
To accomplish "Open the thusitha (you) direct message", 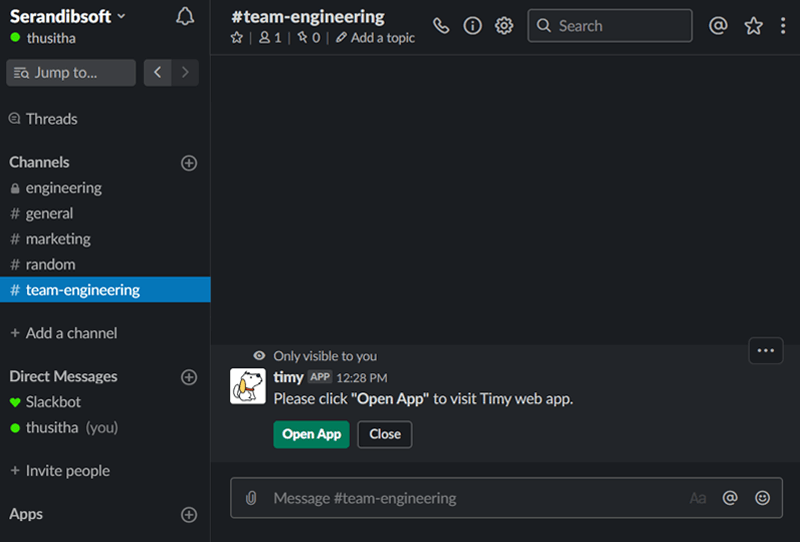I will tap(105, 427).
